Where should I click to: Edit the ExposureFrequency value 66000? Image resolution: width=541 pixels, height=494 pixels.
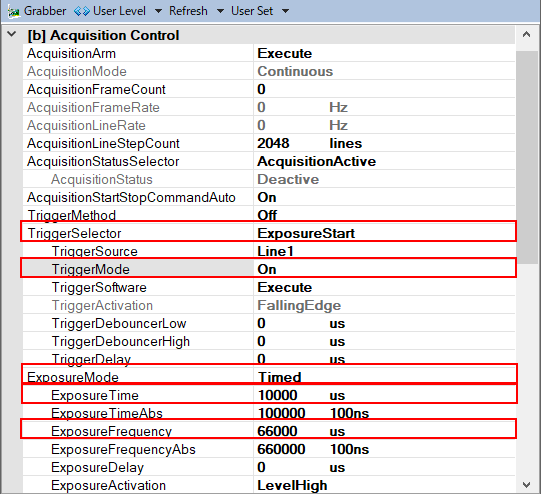(x=277, y=431)
